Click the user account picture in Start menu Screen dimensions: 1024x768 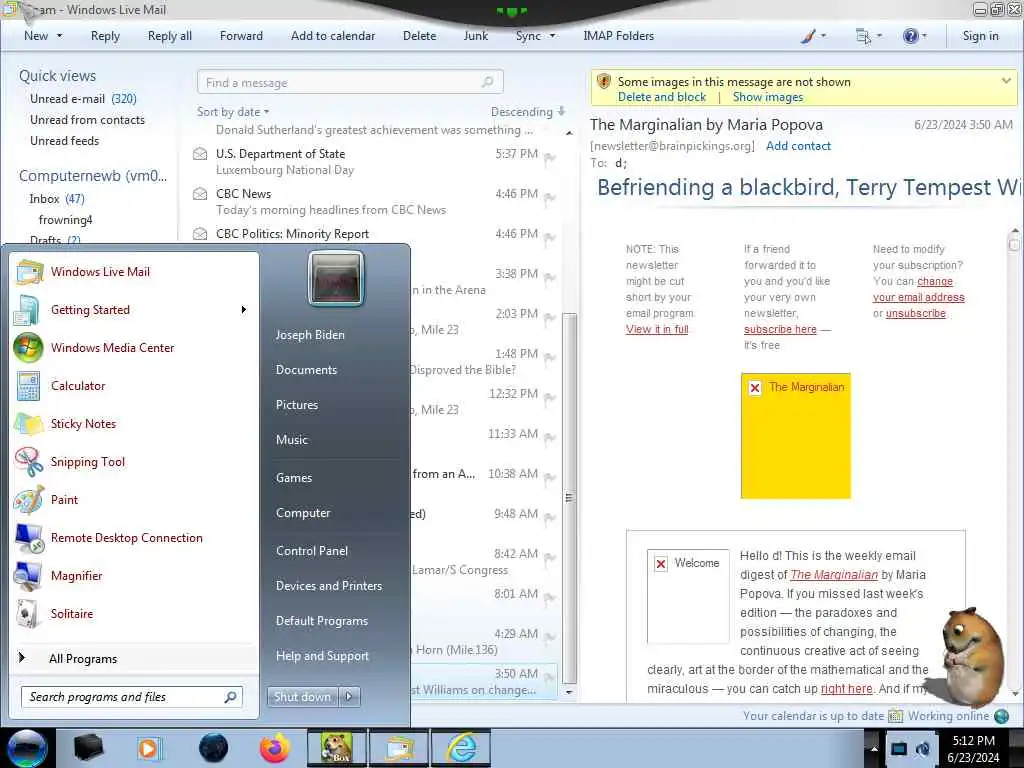click(336, 278)
